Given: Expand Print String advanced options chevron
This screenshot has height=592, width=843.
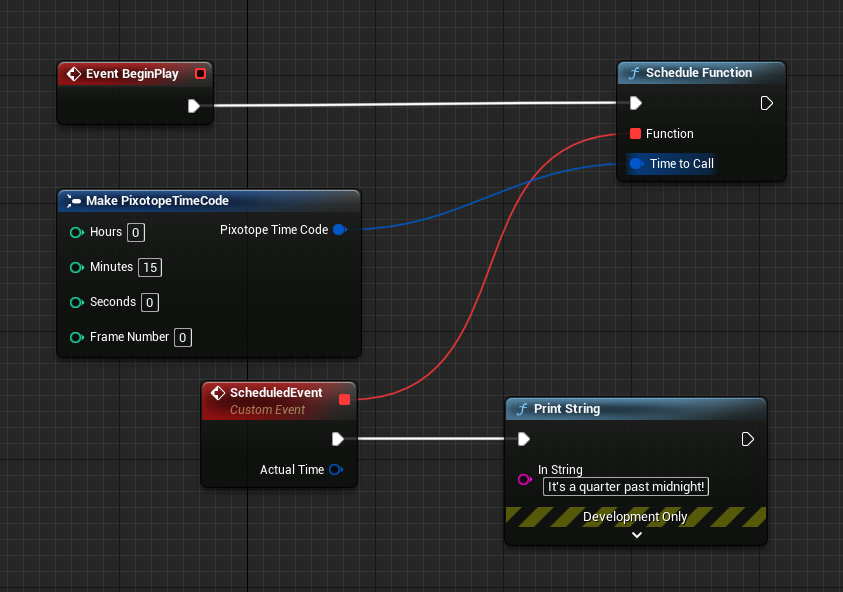Looking at the screenshot, I should [x=636, y=535].
